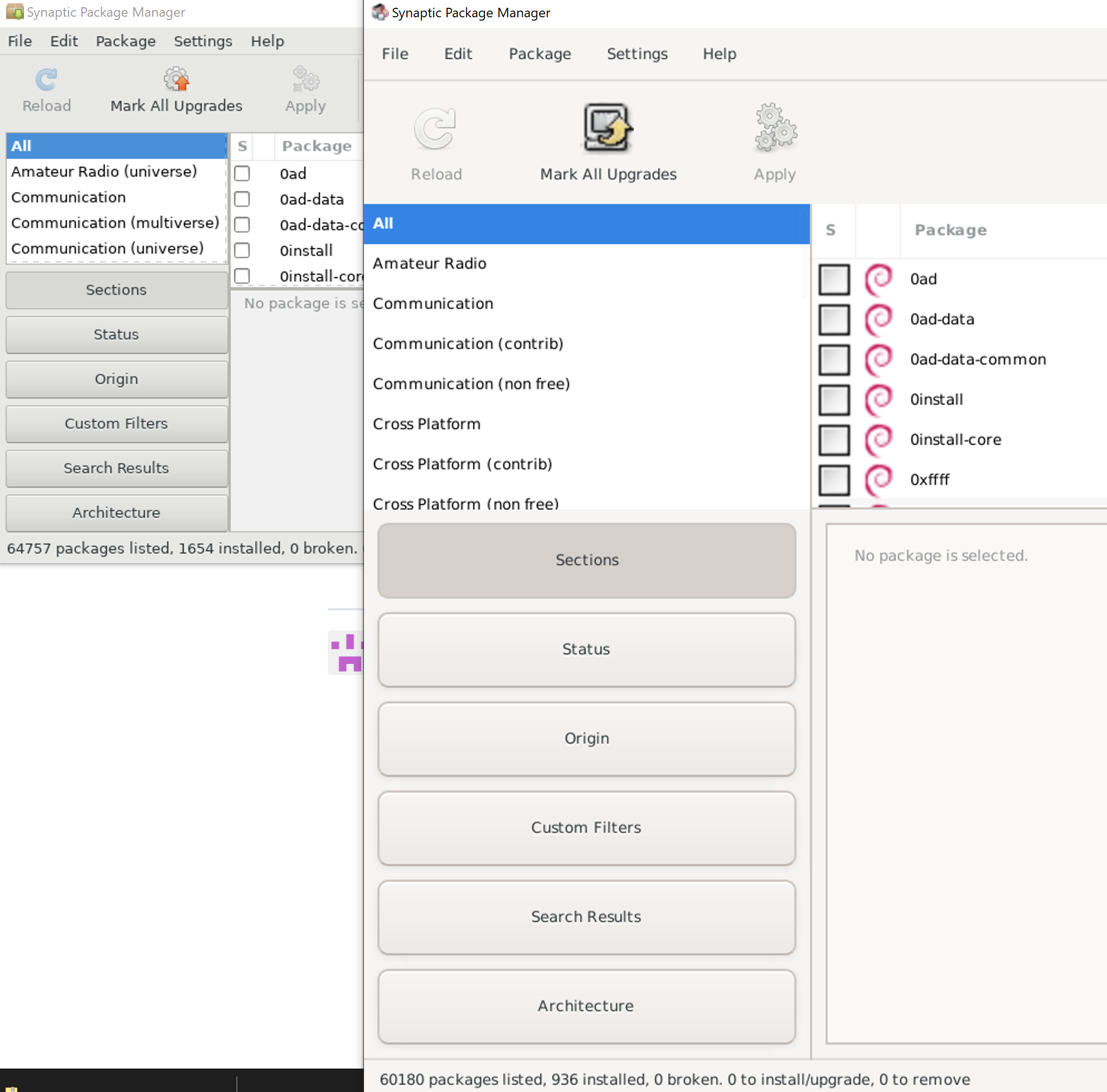Open Settings menu in right window
Viewport: 1107px width, 1092px height.
[637, 54]
